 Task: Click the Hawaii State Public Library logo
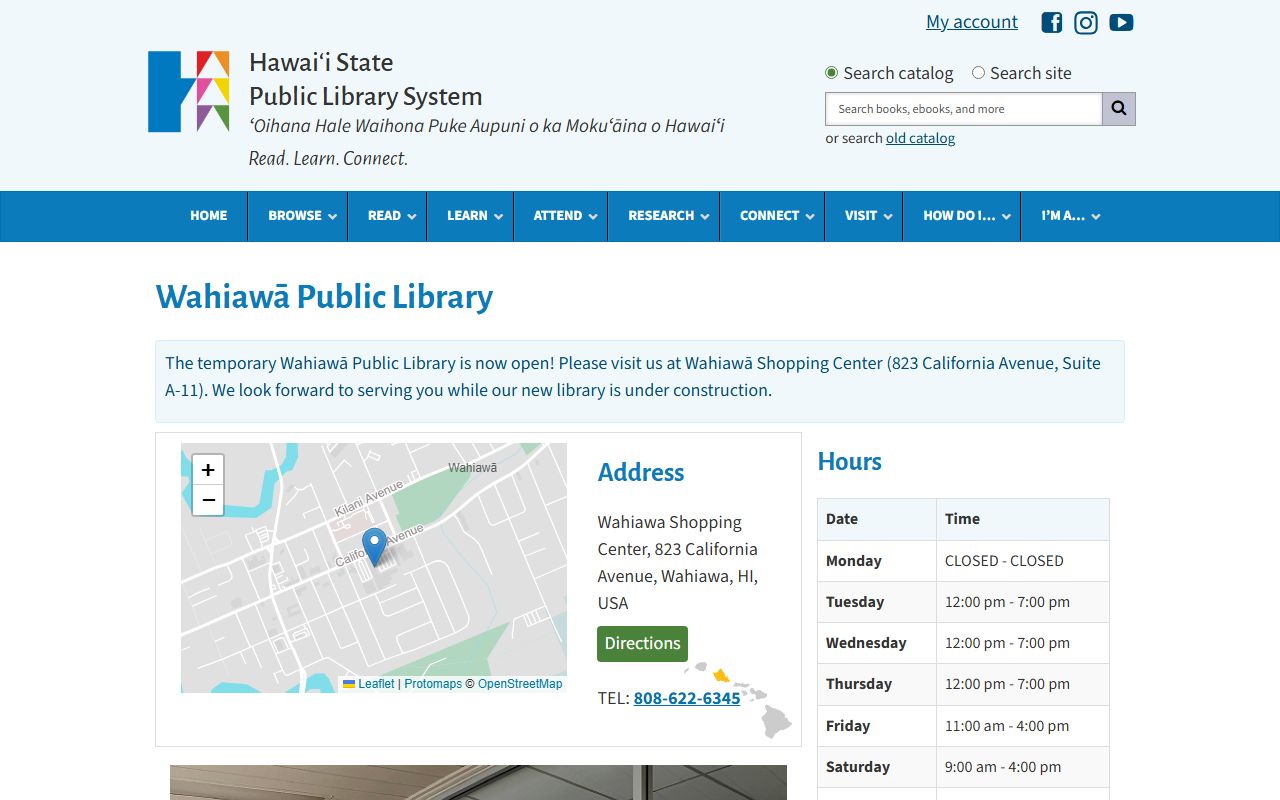coord(189,91)
